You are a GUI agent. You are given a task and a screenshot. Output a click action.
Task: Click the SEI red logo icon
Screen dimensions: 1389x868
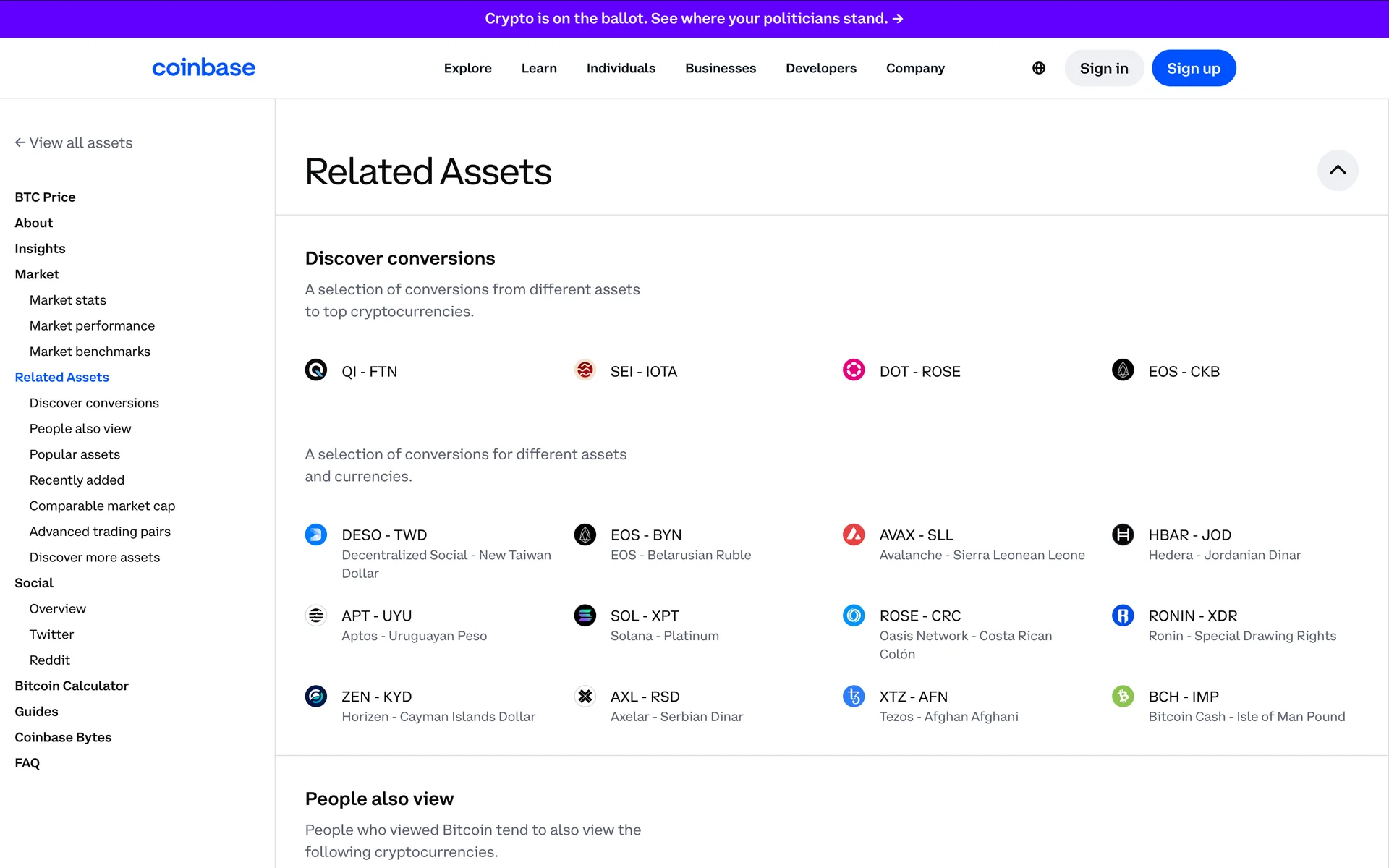[585, 370]
